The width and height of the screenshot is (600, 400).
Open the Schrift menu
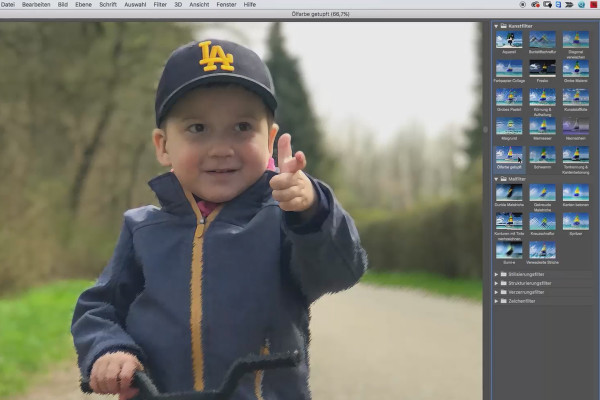(x=108, y=5)
